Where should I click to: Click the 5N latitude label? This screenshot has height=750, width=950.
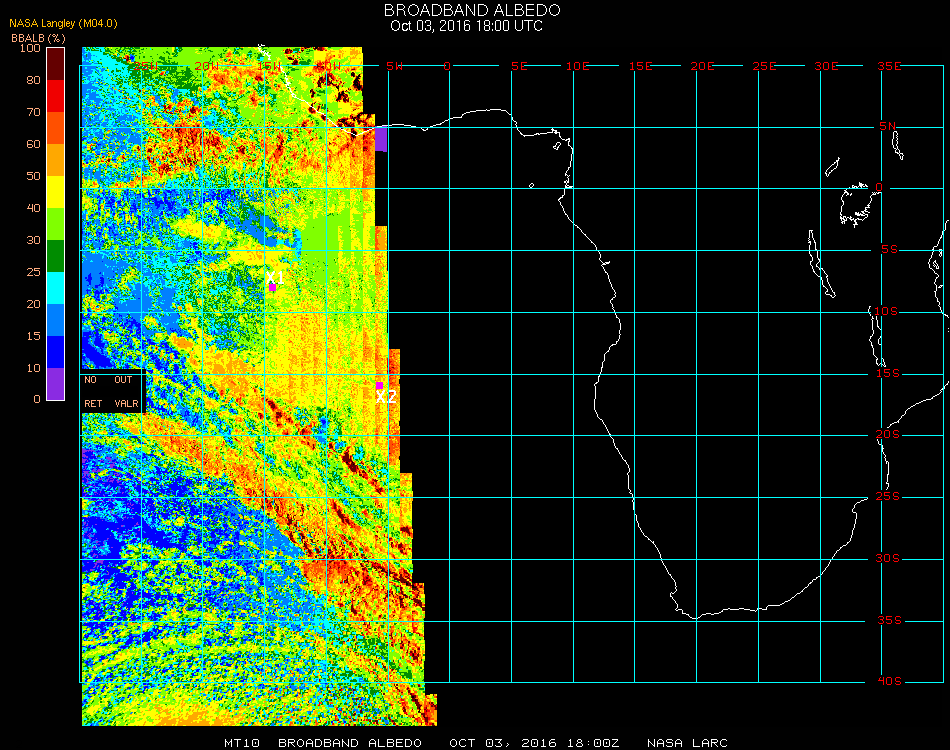coord(887,126)
